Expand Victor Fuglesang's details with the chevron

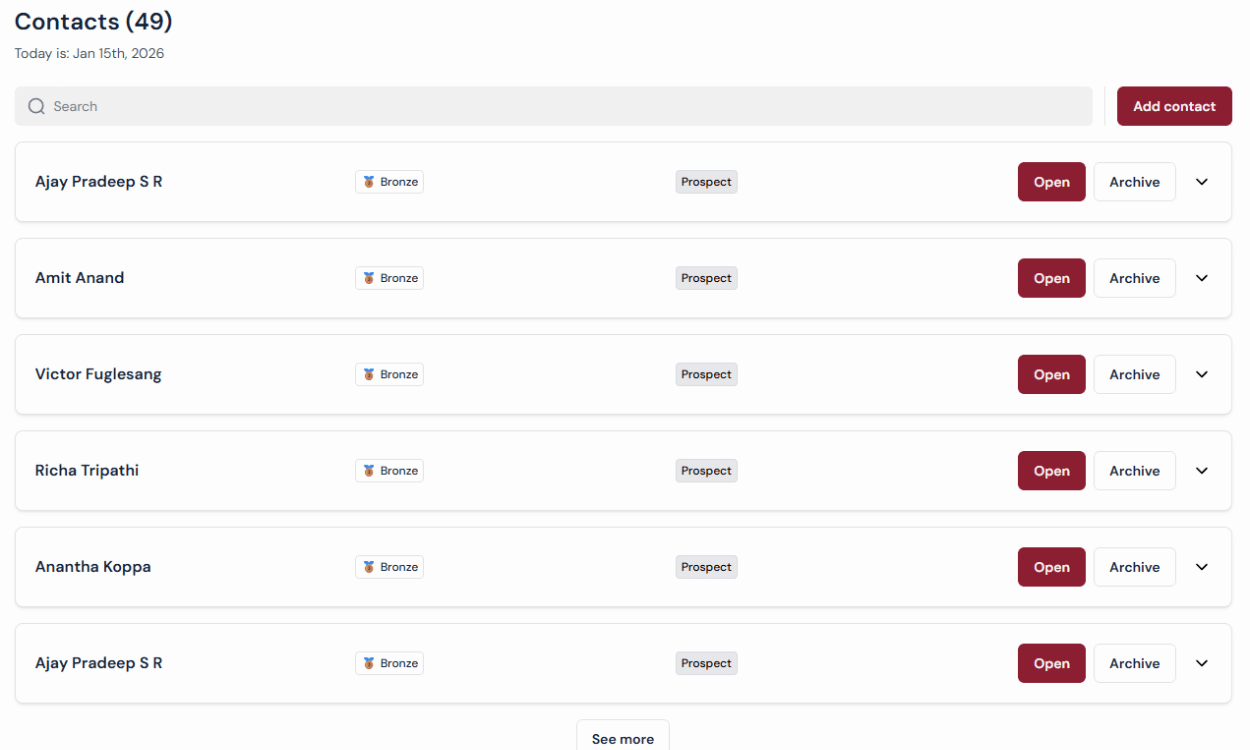pyautogui.click(x=1202, y=374)
